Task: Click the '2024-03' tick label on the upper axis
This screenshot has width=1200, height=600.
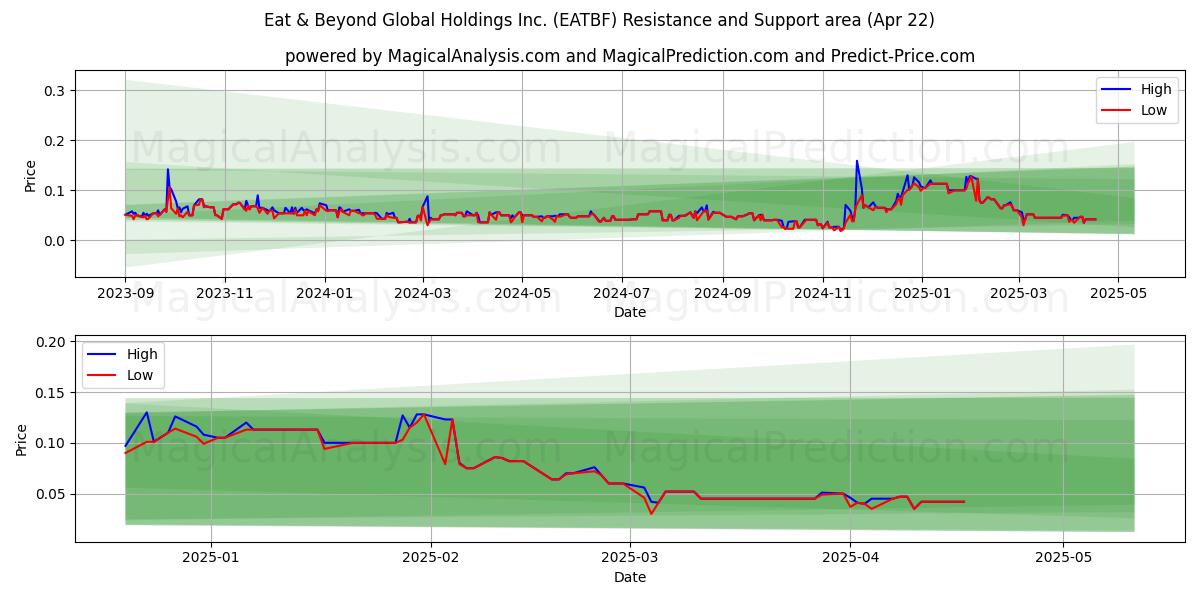Action: pos(423,294)
